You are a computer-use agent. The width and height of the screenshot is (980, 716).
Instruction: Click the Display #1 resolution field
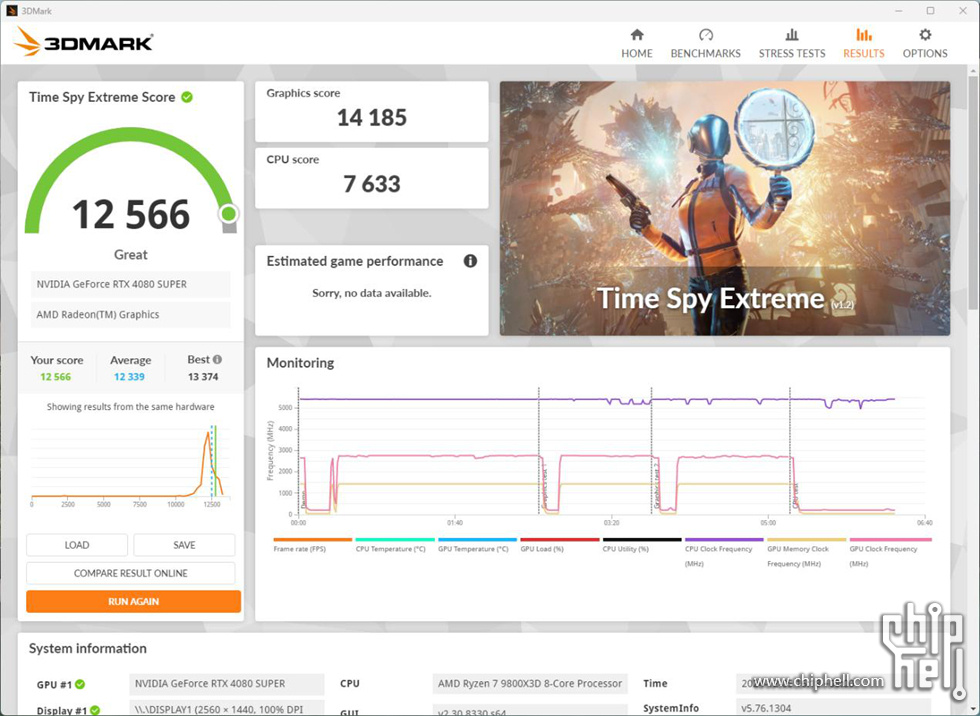coord(227,710)
